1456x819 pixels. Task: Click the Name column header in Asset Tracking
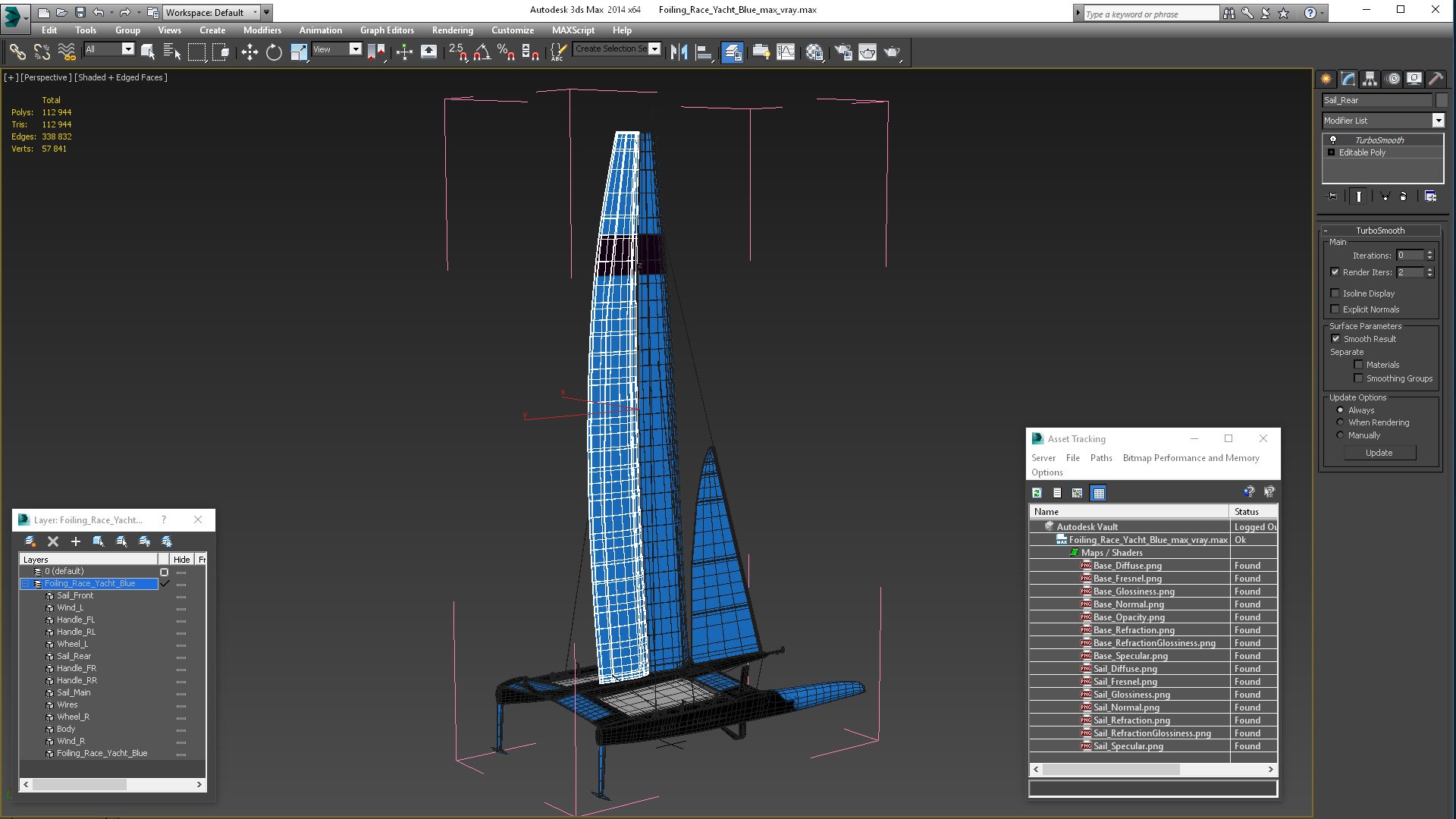pos(1128,512)
